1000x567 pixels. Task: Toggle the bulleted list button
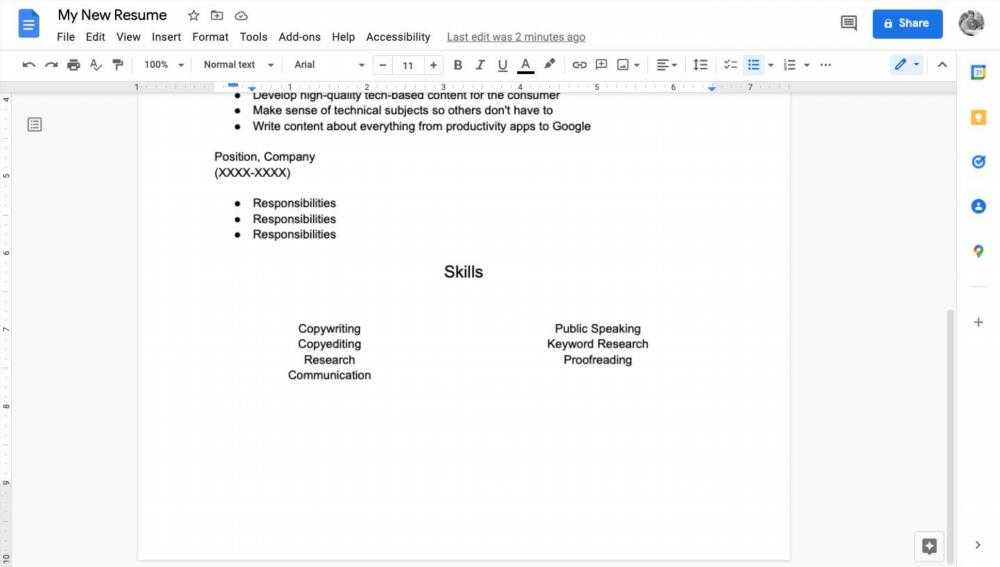(x=754, y=65)
